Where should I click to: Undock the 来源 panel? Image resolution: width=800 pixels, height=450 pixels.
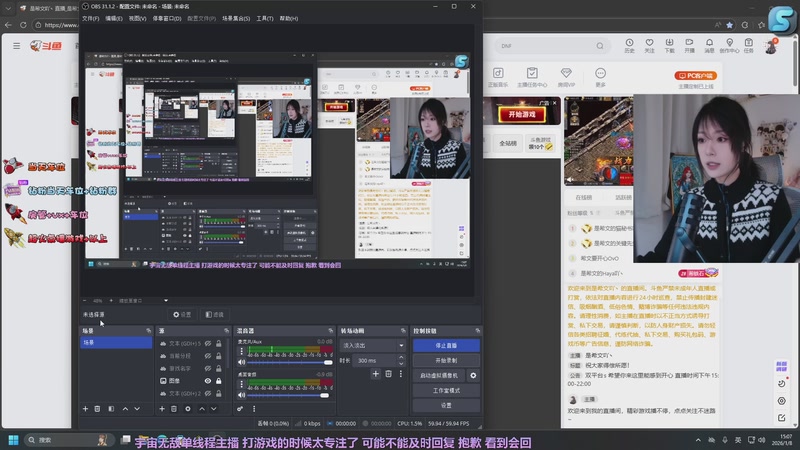[x=227, y=331]
